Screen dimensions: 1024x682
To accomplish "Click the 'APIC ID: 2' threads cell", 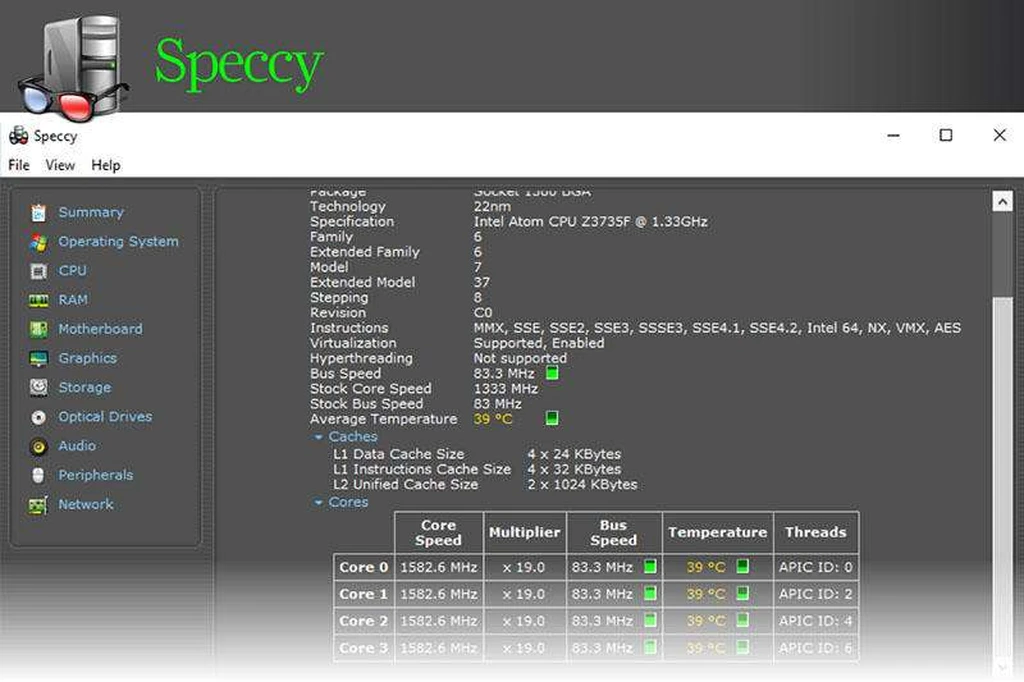I will (816, 594).
